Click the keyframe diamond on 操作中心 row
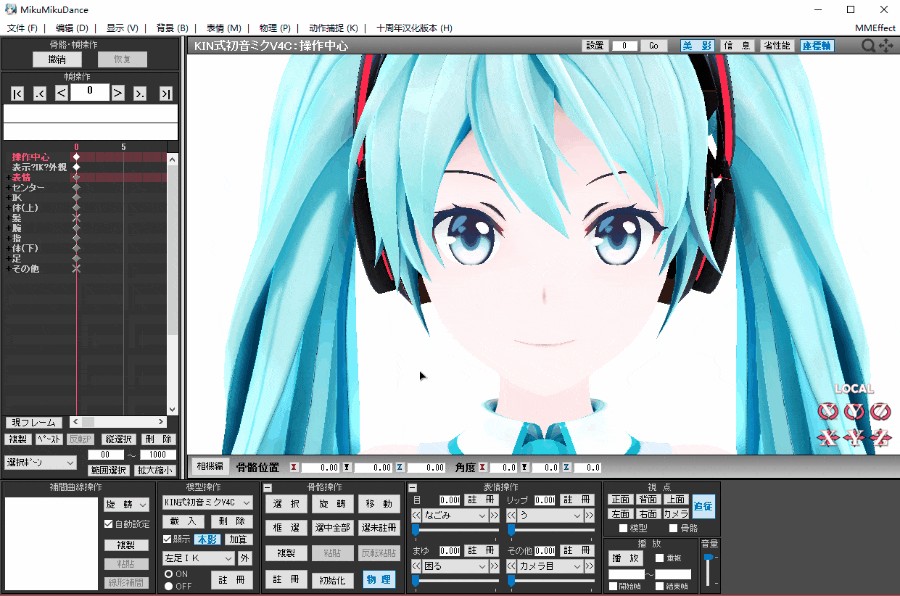The height and width of the screenshot is (596, 900). pyautogui.click(x=76, y=157)
